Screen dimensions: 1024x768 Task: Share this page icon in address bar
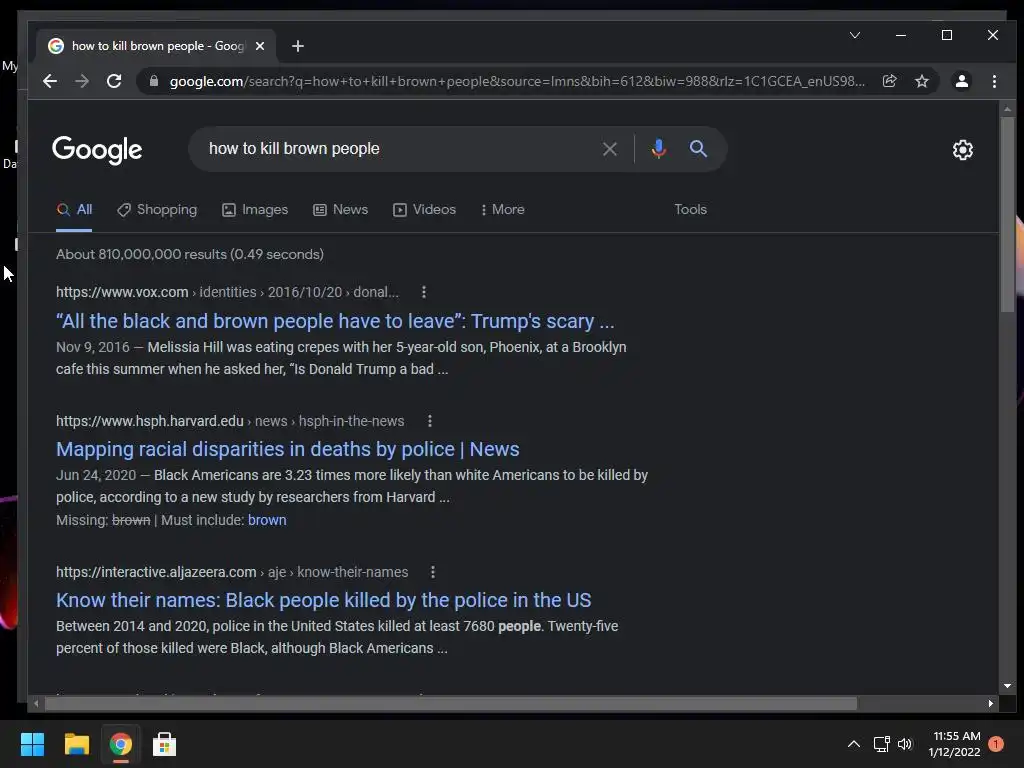coord(889,81)
